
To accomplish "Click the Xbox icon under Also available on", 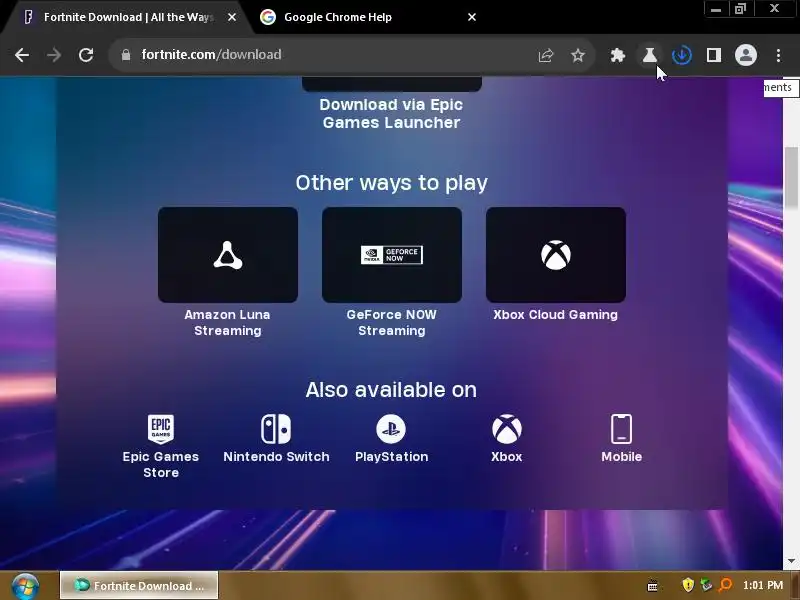I will (507, 429).
